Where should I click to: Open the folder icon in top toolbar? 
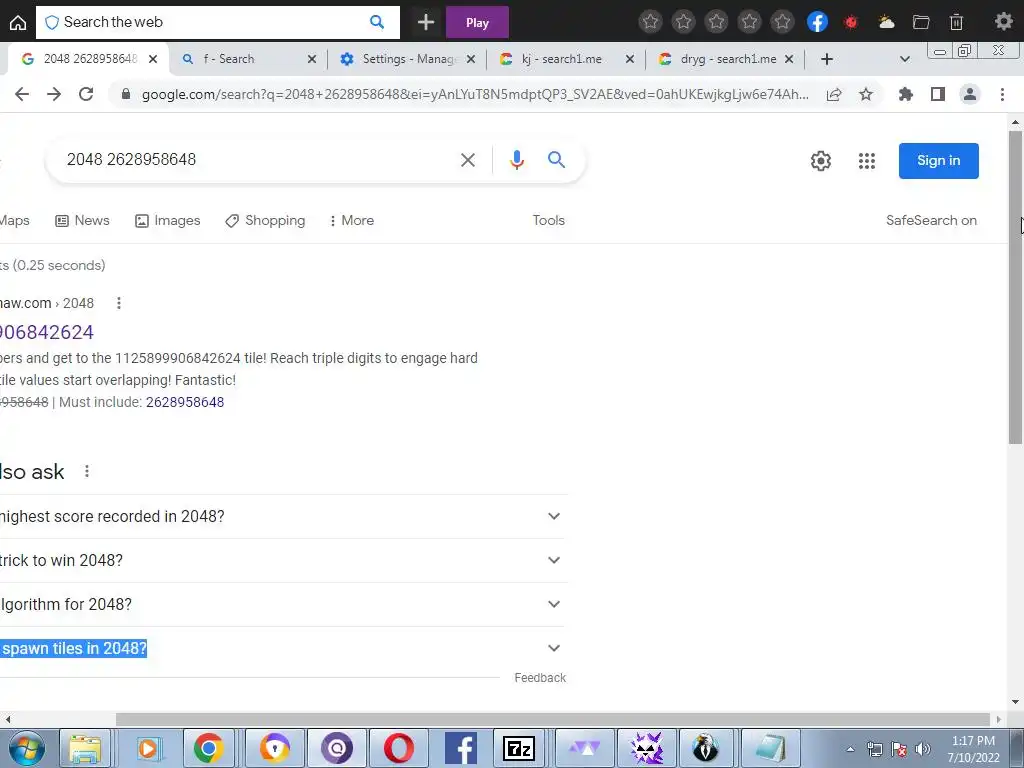pos(921,22)
